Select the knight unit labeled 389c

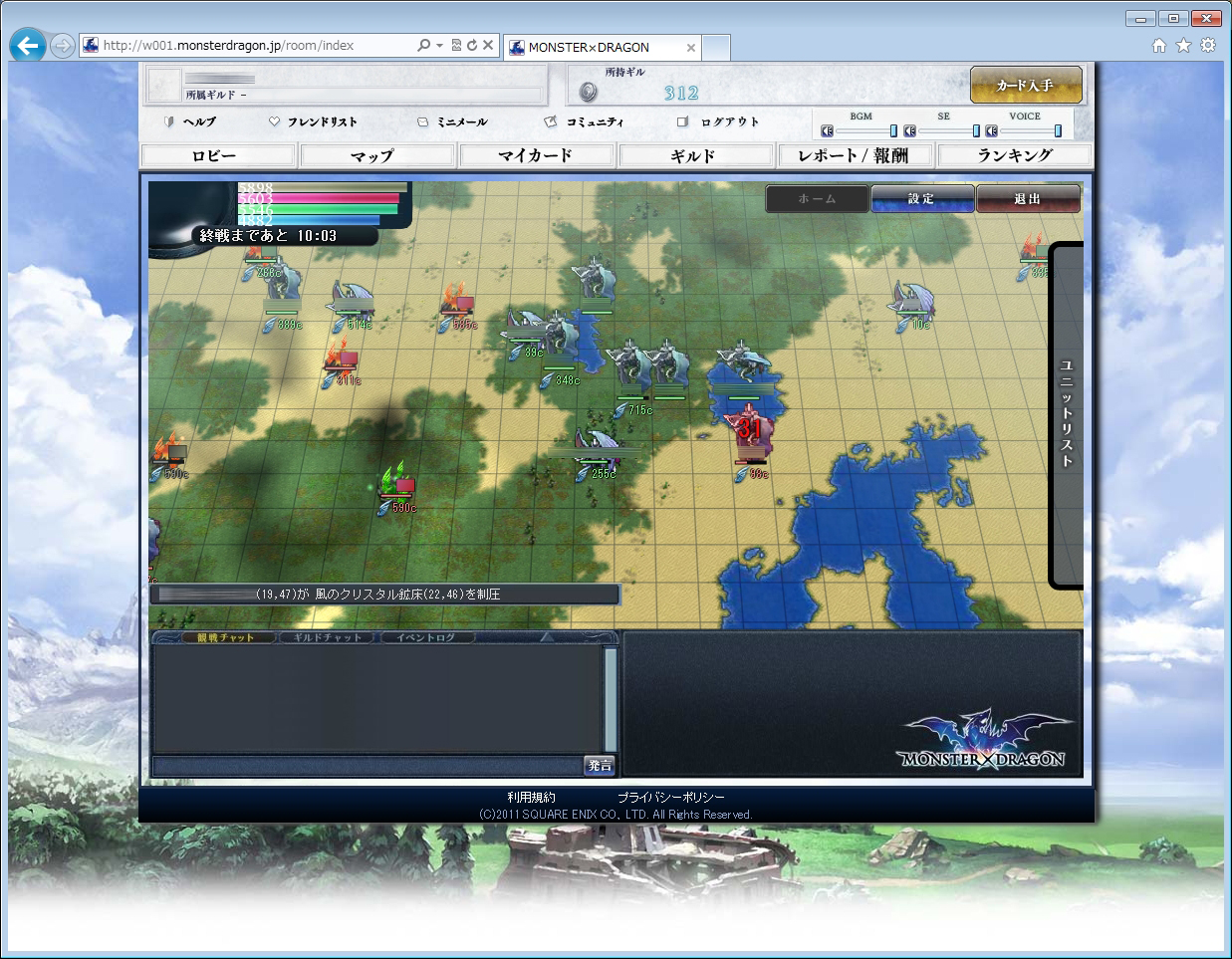282,291
